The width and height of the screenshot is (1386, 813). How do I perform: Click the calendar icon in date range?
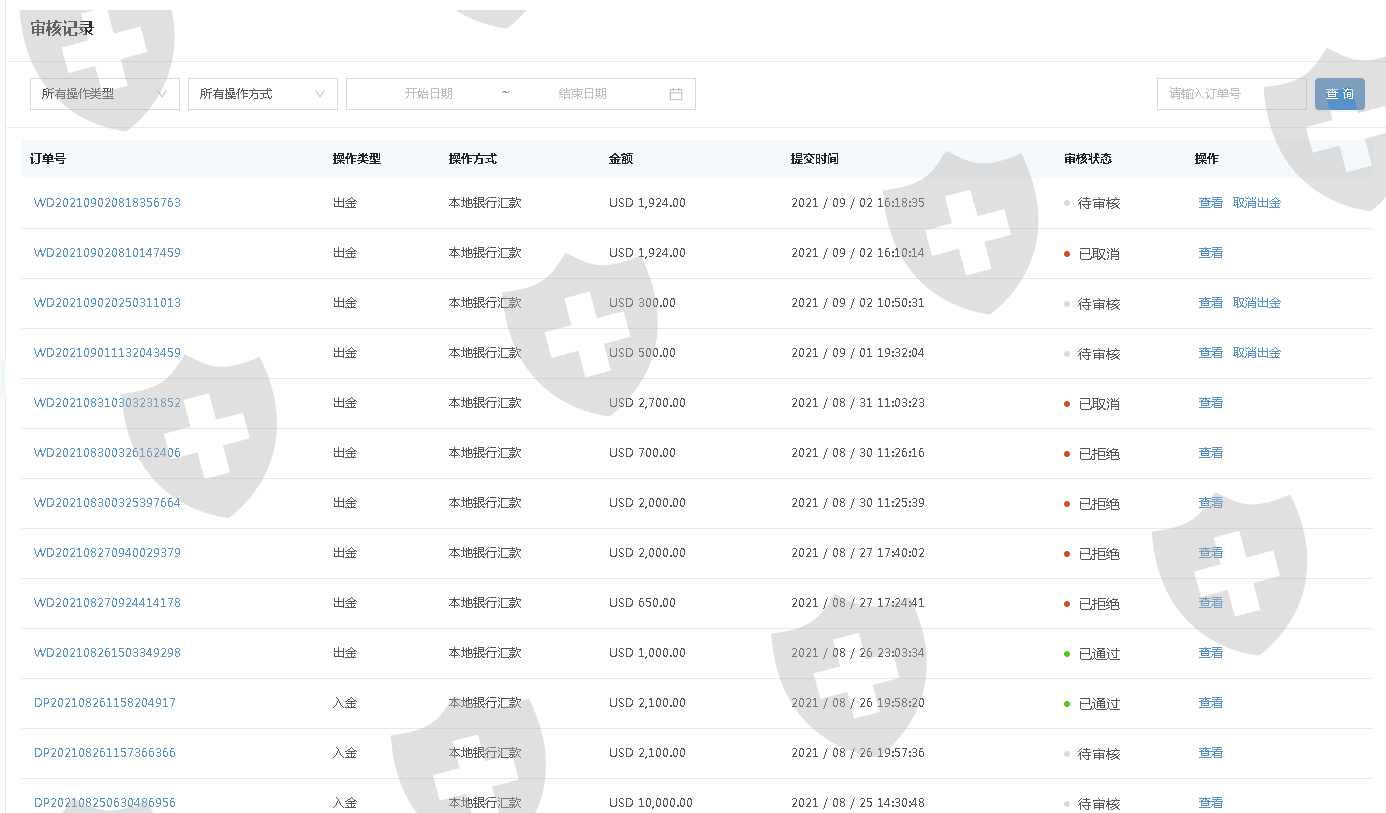click(675, 94)
